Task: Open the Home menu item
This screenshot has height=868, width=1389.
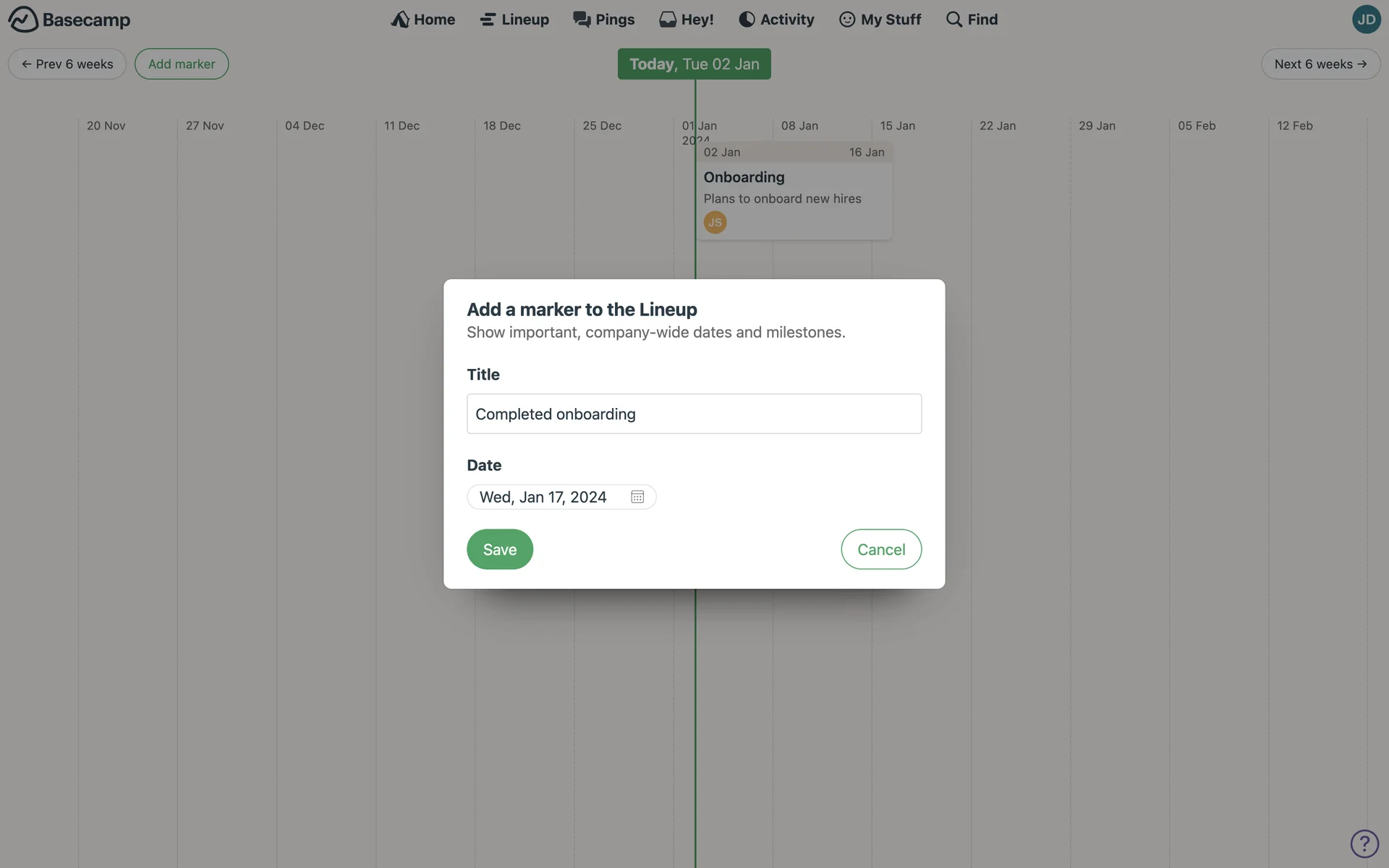Action: [422, 20]
